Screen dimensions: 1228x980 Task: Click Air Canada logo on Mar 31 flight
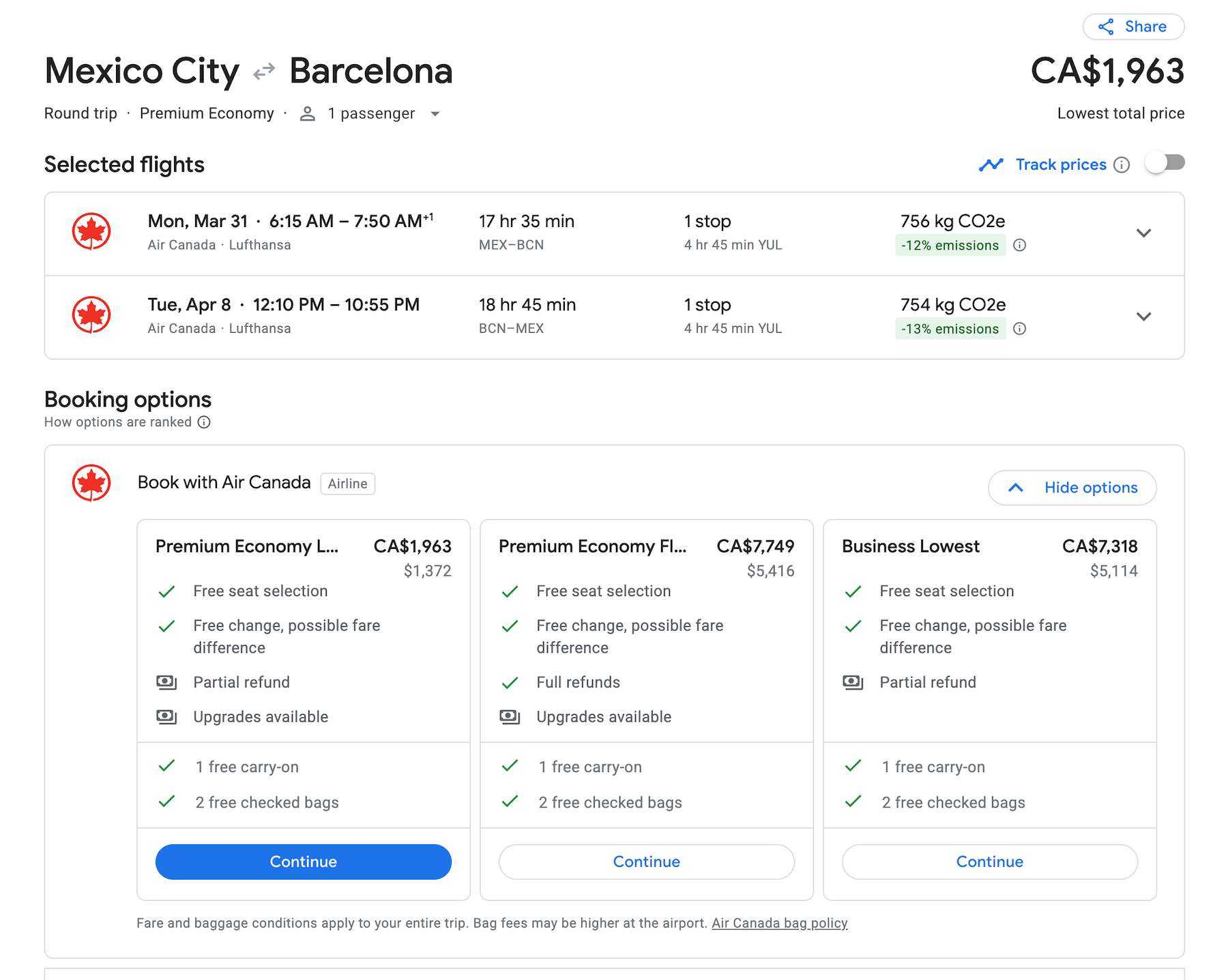[x=91, y=232]
